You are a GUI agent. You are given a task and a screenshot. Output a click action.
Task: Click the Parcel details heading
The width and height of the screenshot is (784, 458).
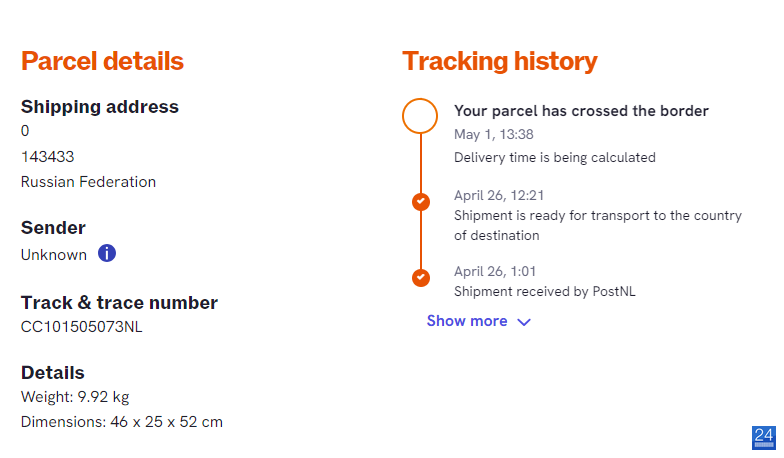[x=102, y=61]
